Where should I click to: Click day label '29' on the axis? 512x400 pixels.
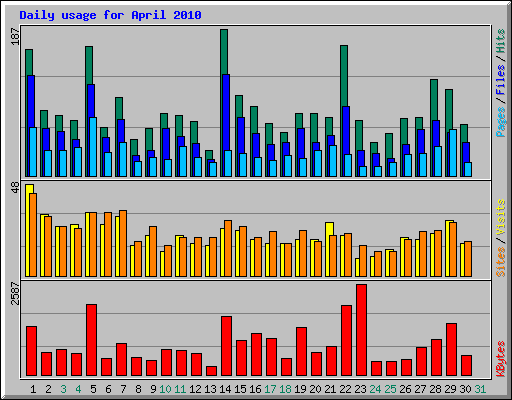point(450,389)
